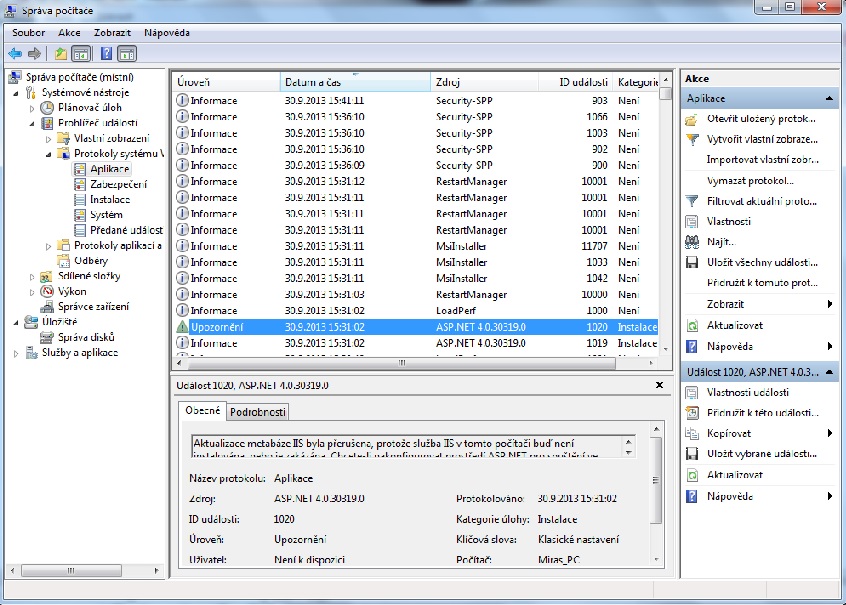Click 'Vymazat protokol...' in actions pane
This screenshot has width=846, height=605.
point(749,180)
